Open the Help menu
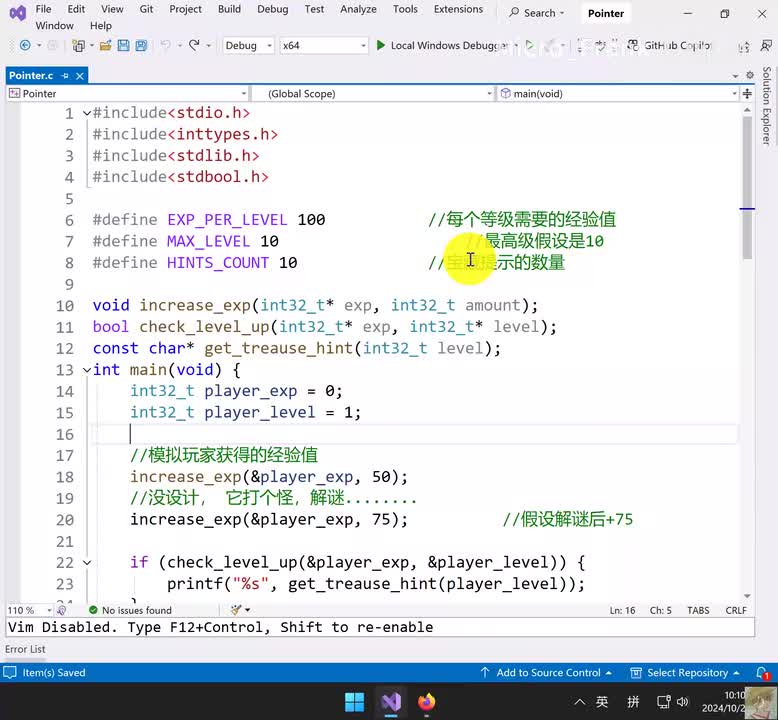The image size is (778, 720). 101,25
